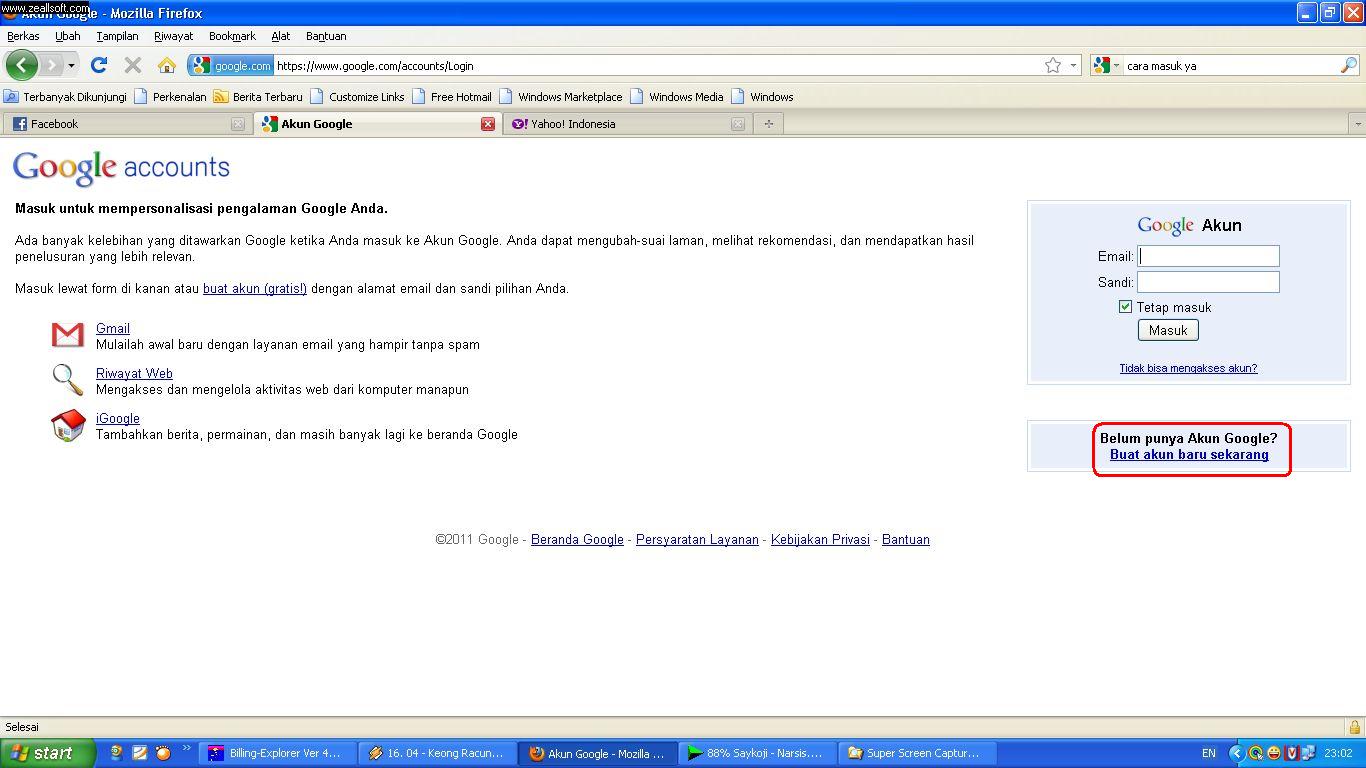Uncheck the Tetap masuk checkbox

tap(1125, 307)
